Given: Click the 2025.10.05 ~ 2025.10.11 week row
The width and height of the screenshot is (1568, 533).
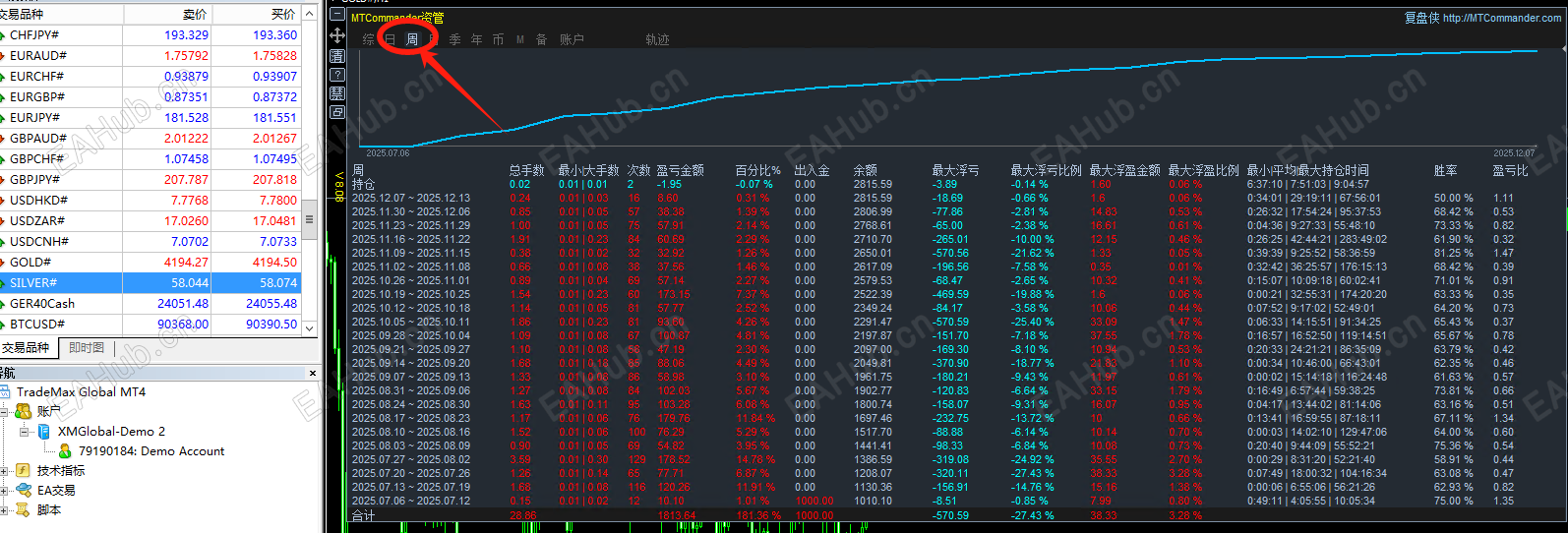Looking at the screenshot, I should tap(940, 322).
